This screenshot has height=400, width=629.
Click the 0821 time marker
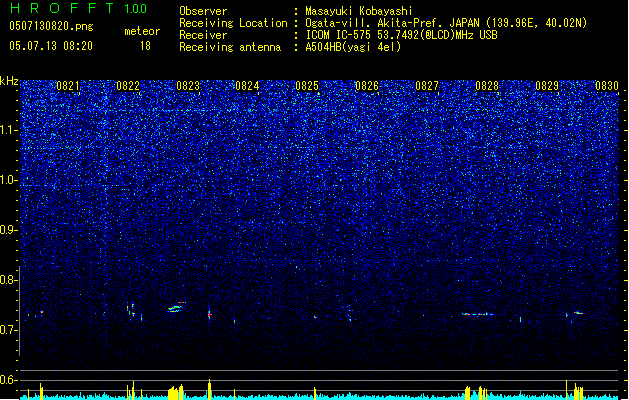[68, 85]
